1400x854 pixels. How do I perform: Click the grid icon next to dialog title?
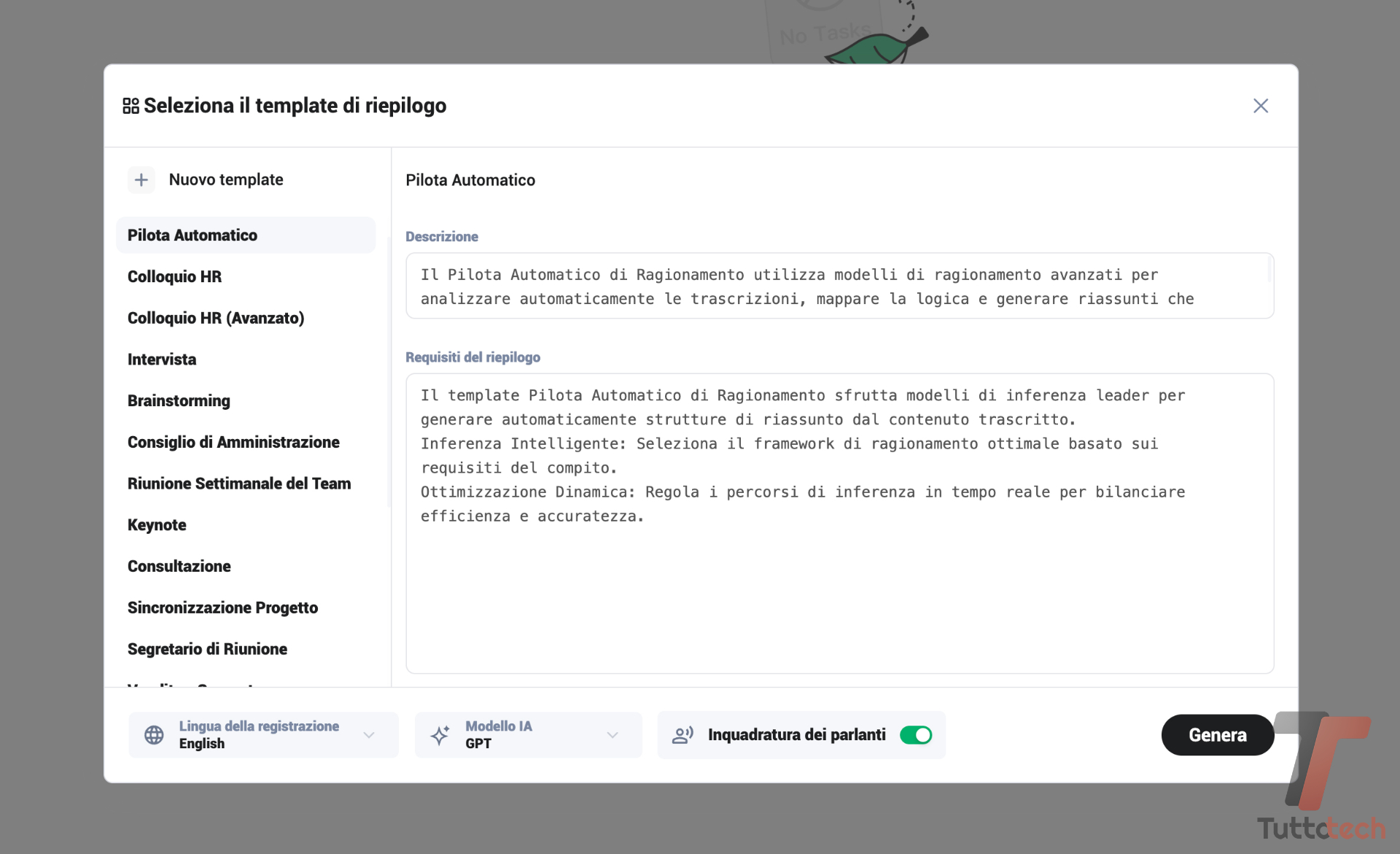click(131, 106)
